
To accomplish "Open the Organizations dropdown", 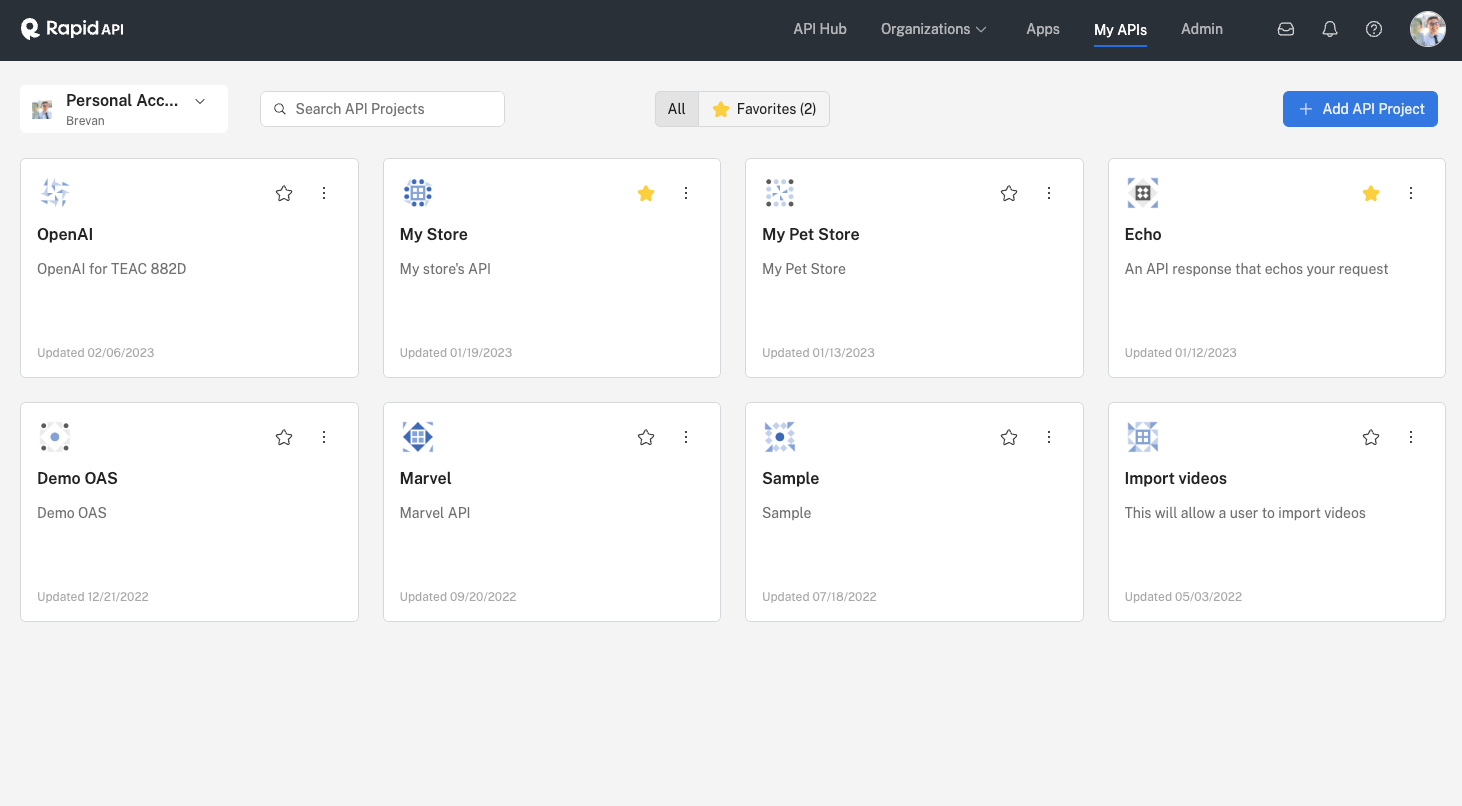I will click(933, 29).
